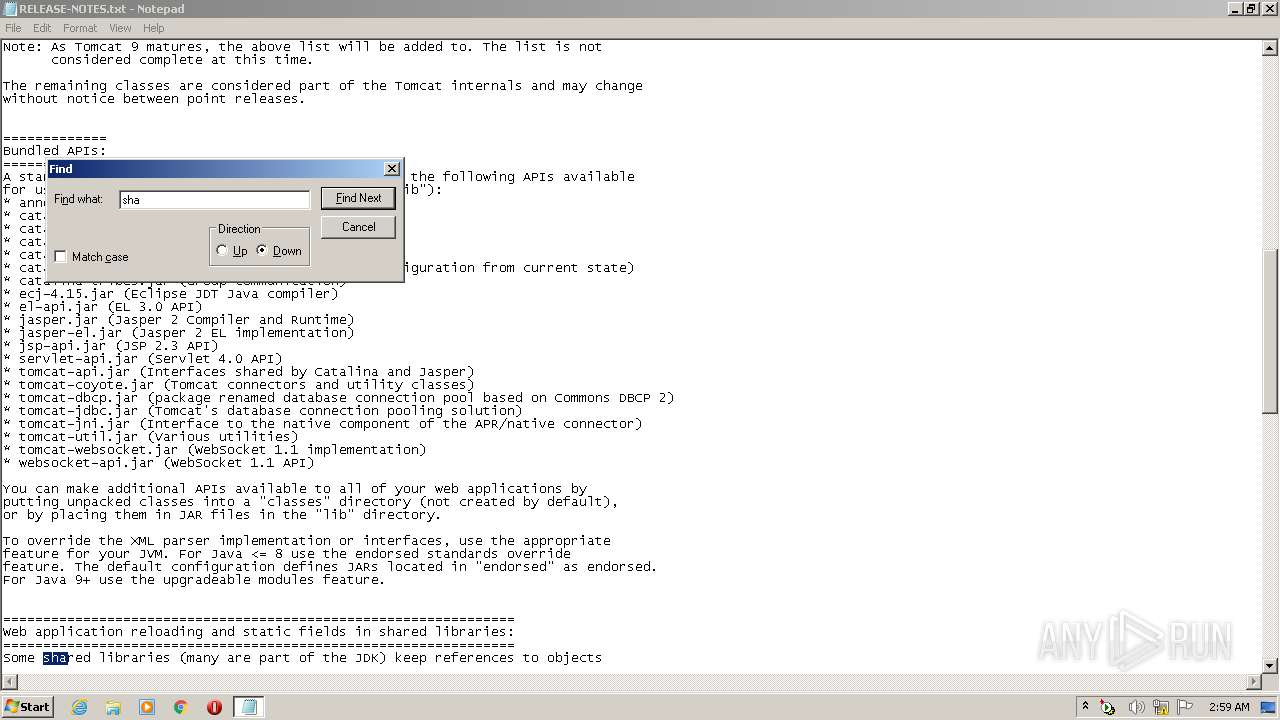
Task: Launch Google Chrome from the taskbar
Action: tap(181, 707)
